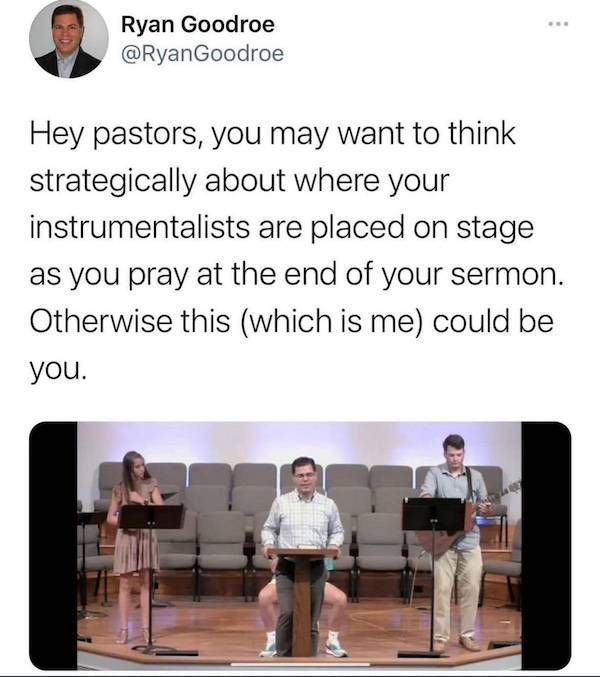The width and height of the screenshot is (600, 677).
Task: Open Ryan Goodroe's profile avatar photo
Action: (x=68, y=41)
